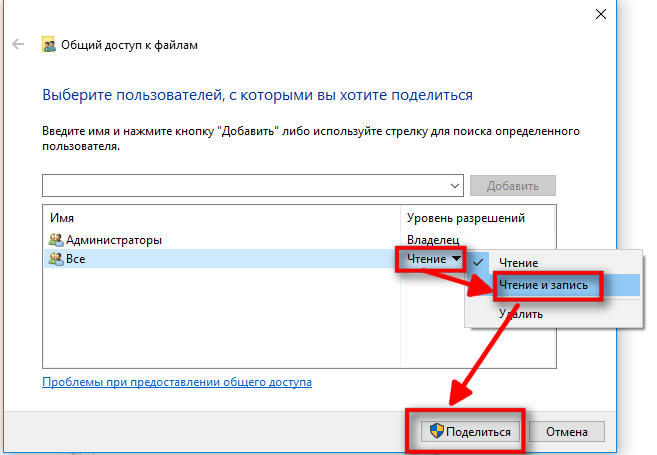
Task: Click the disabled Добавить button
Action: (x=513, y=186)
